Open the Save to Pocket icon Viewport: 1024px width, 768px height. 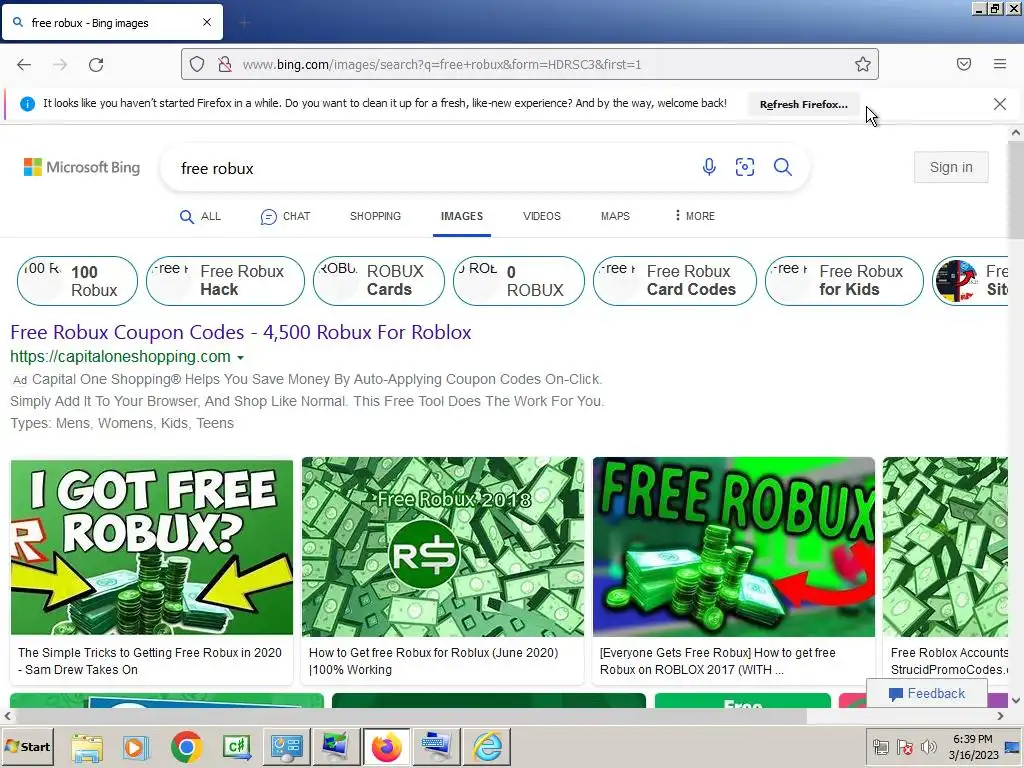click(964, 64)
